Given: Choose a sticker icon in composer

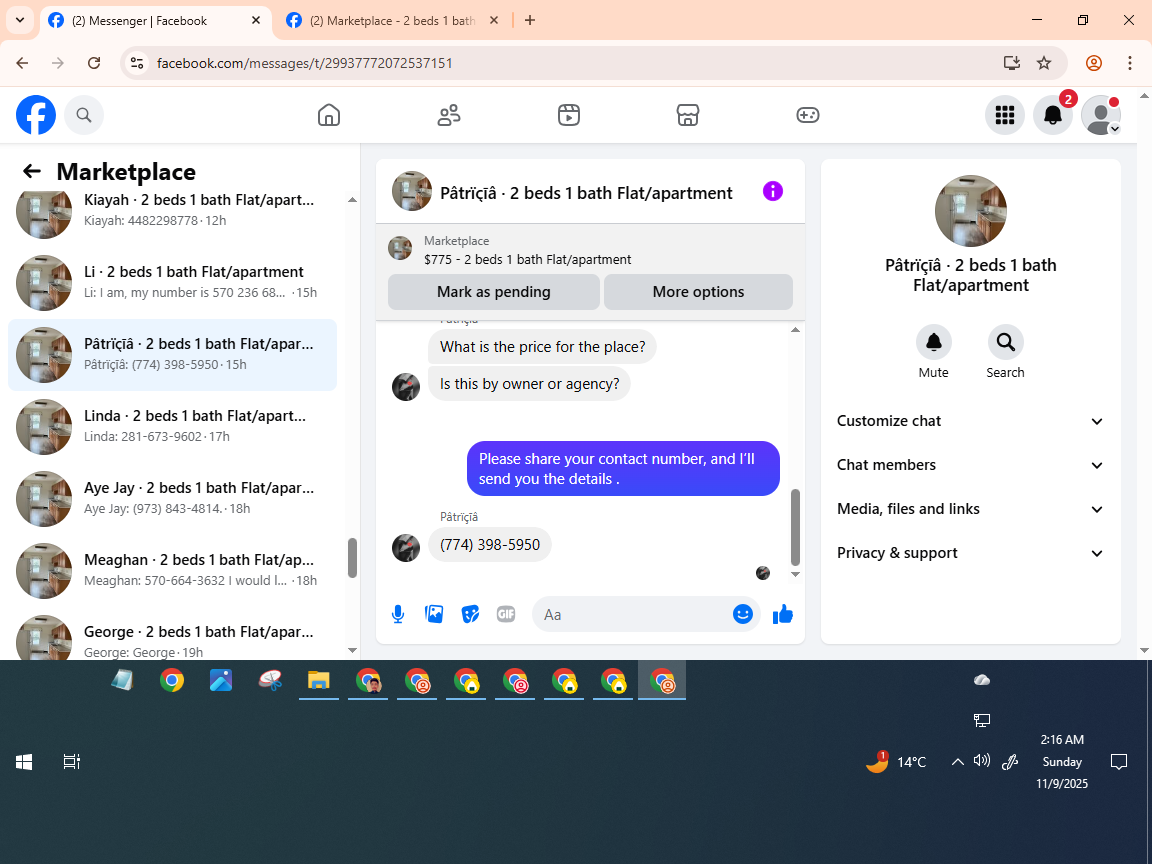Looking at the screenshot, I should [x=470, y=614].
